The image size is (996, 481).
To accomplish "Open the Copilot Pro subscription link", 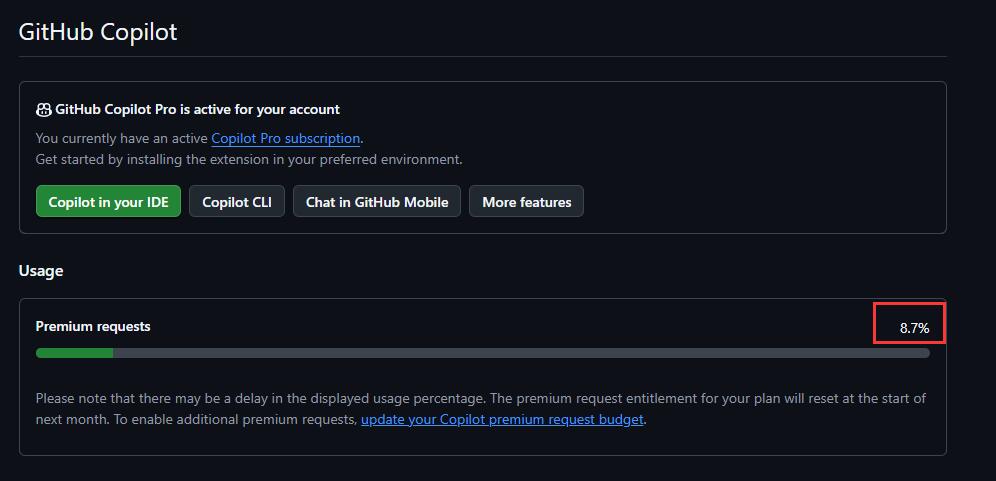I will (x=286, y=138).
